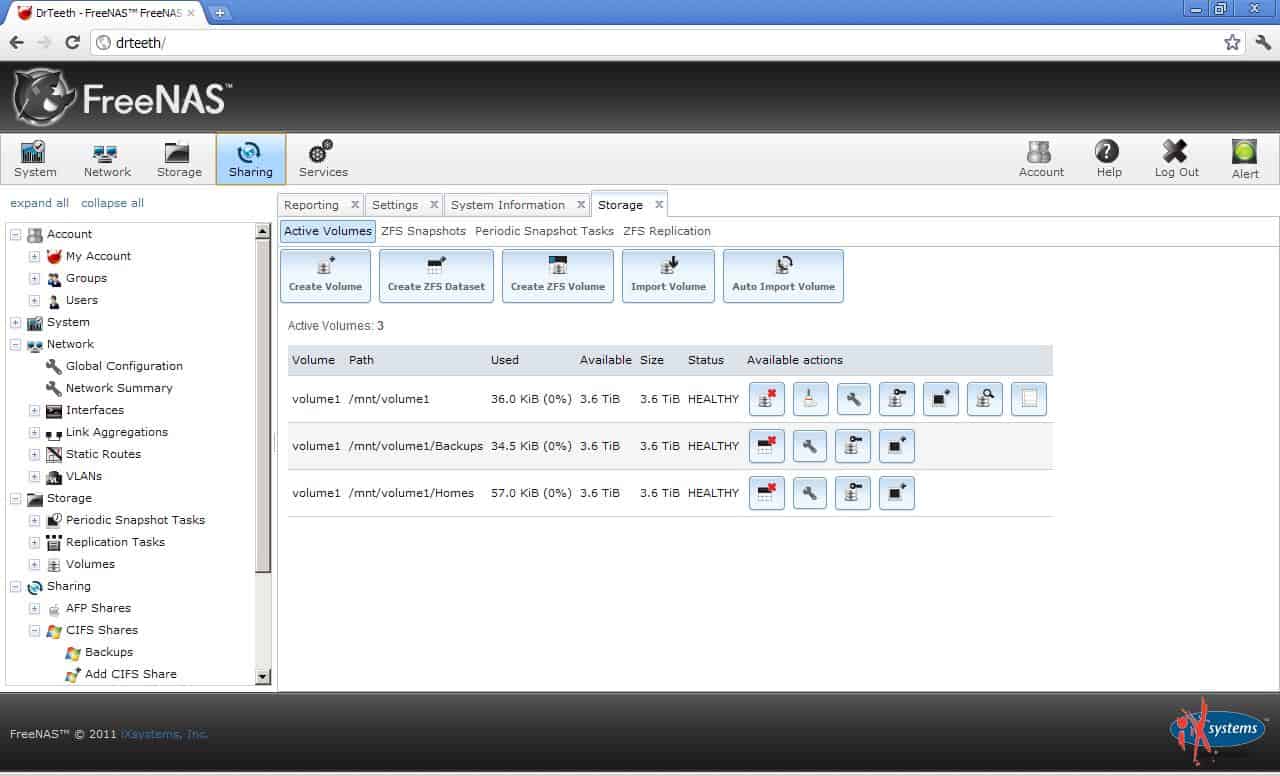The image size is (1280, 776).
Task: Edit options wrench for /mnt/volume1 row
Action: tap(853, 399)
